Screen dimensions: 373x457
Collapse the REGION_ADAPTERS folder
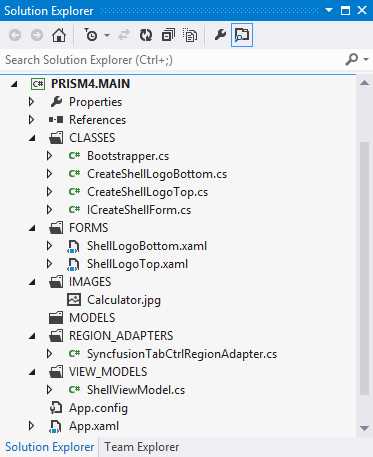(32, 336)
